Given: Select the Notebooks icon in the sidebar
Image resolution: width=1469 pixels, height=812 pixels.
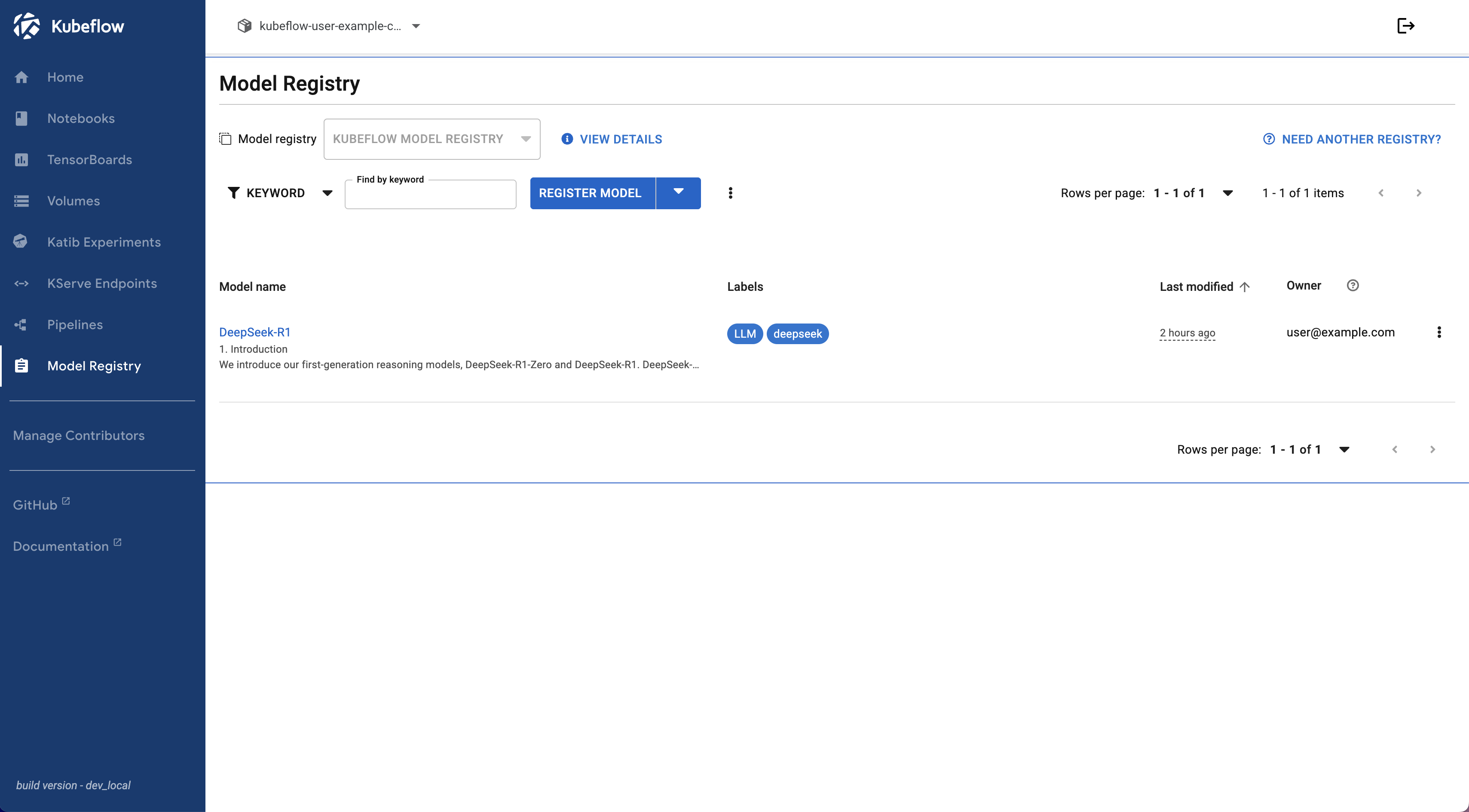Looking at the screenshot, I should pyautogui.click(x=21, y=118).
